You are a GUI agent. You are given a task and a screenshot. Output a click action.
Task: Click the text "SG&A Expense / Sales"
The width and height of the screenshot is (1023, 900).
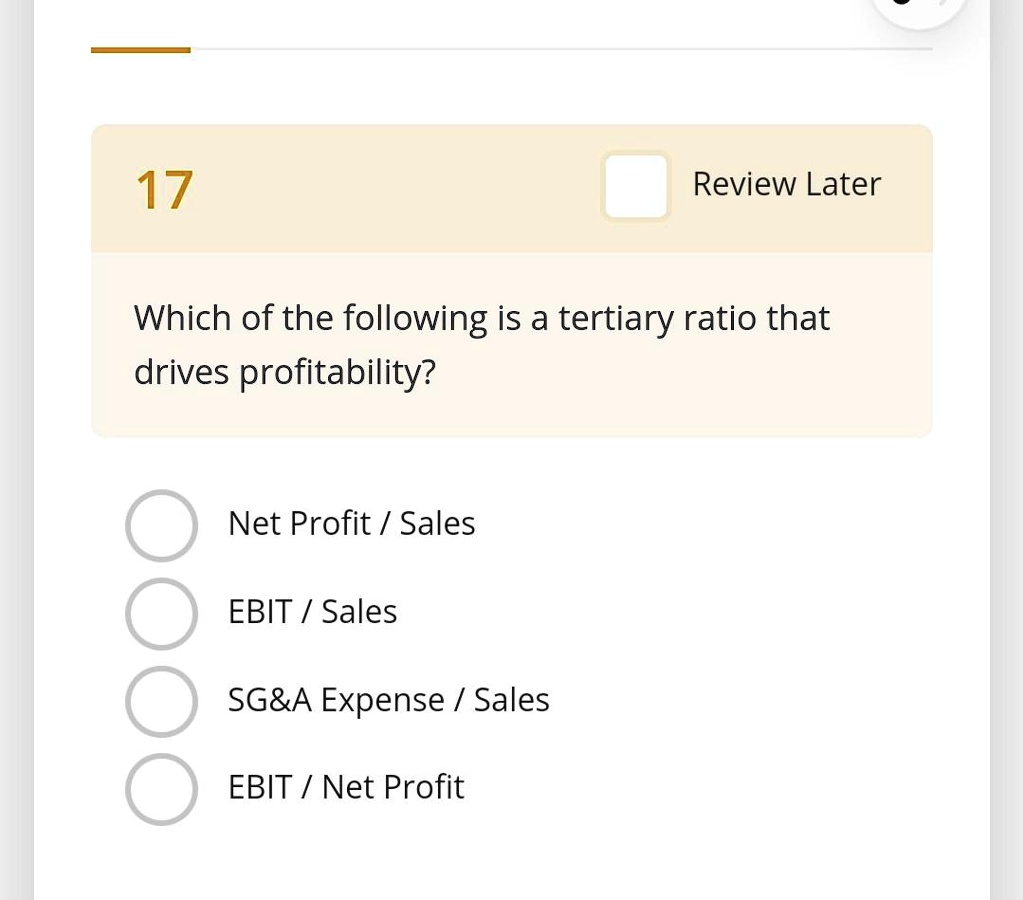(x=388, y=700)
